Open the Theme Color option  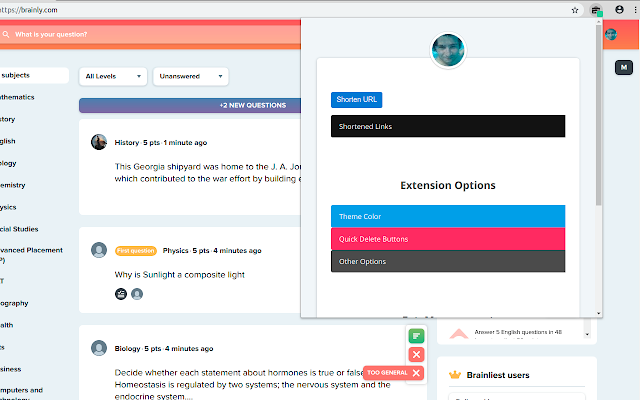(448, 216)
